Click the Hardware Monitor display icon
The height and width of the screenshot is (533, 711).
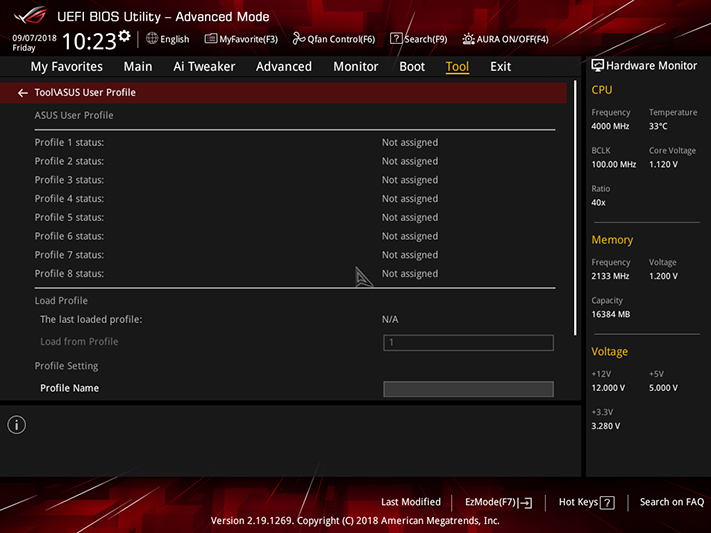click(x=598, y=65)
